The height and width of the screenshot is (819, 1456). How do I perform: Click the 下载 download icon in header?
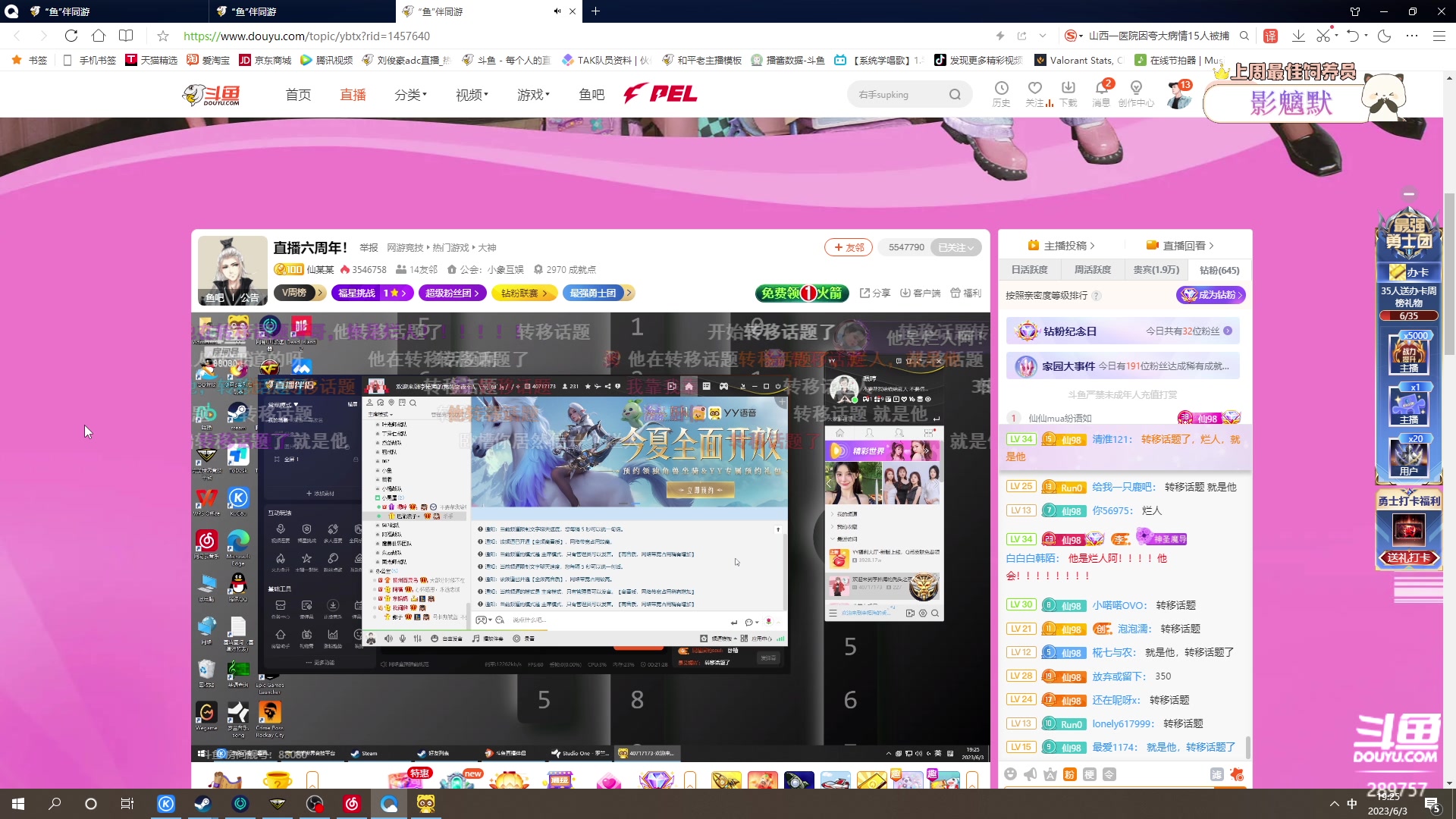click(x=1068, y=88)
